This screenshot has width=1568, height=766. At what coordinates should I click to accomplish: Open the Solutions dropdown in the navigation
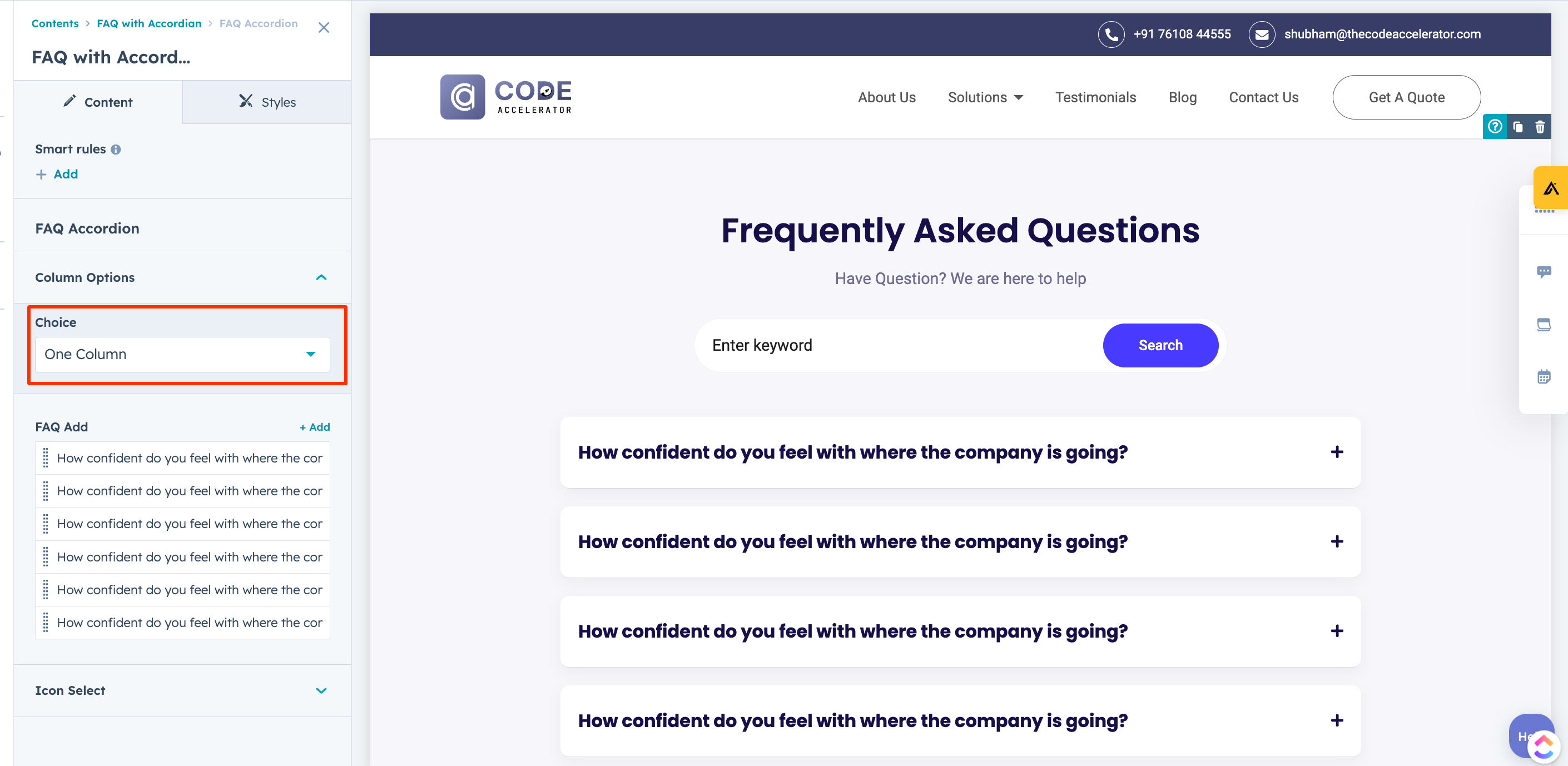(985, 97)
